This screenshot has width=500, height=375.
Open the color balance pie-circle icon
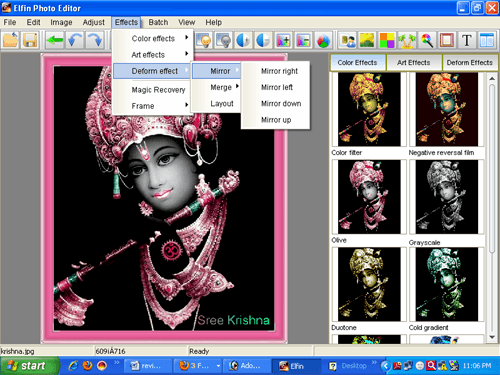(323, 41)
